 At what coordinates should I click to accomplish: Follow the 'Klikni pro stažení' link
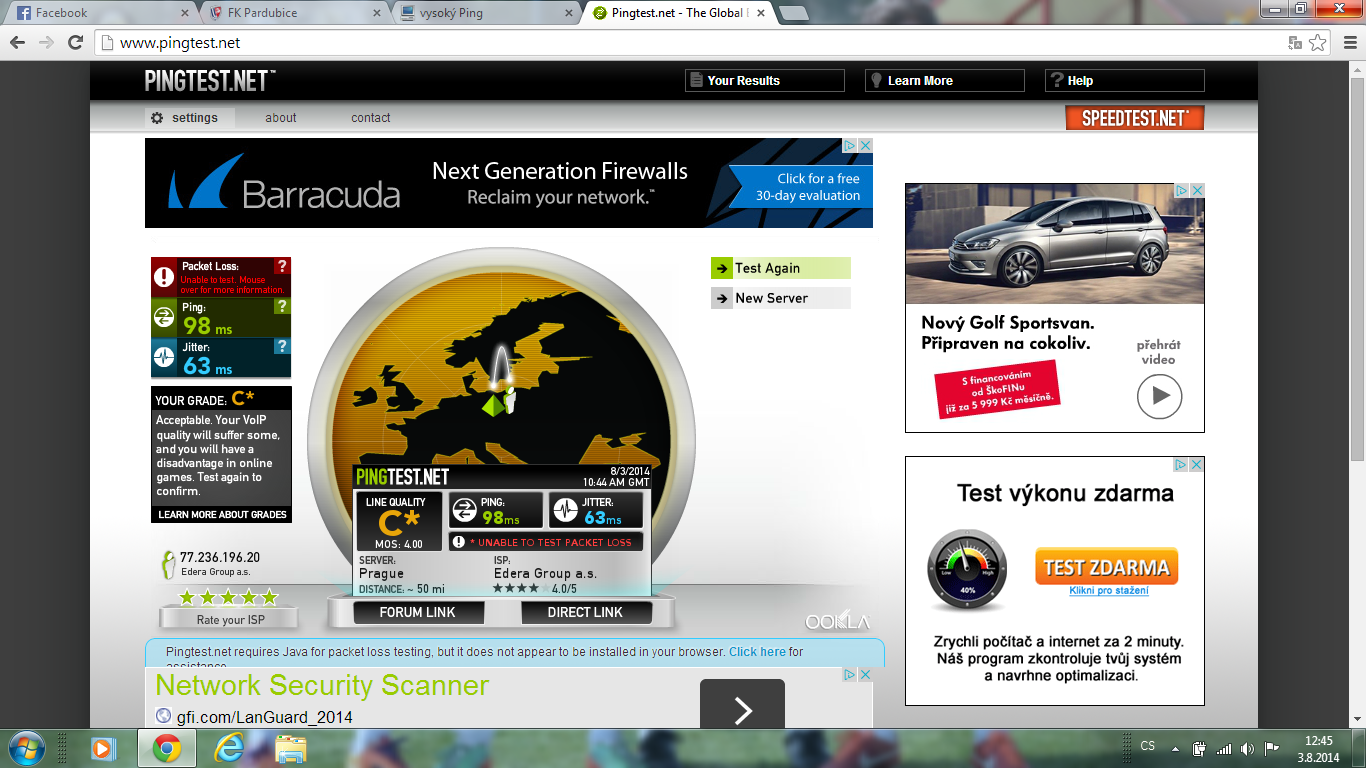[x=1108, y=591]
